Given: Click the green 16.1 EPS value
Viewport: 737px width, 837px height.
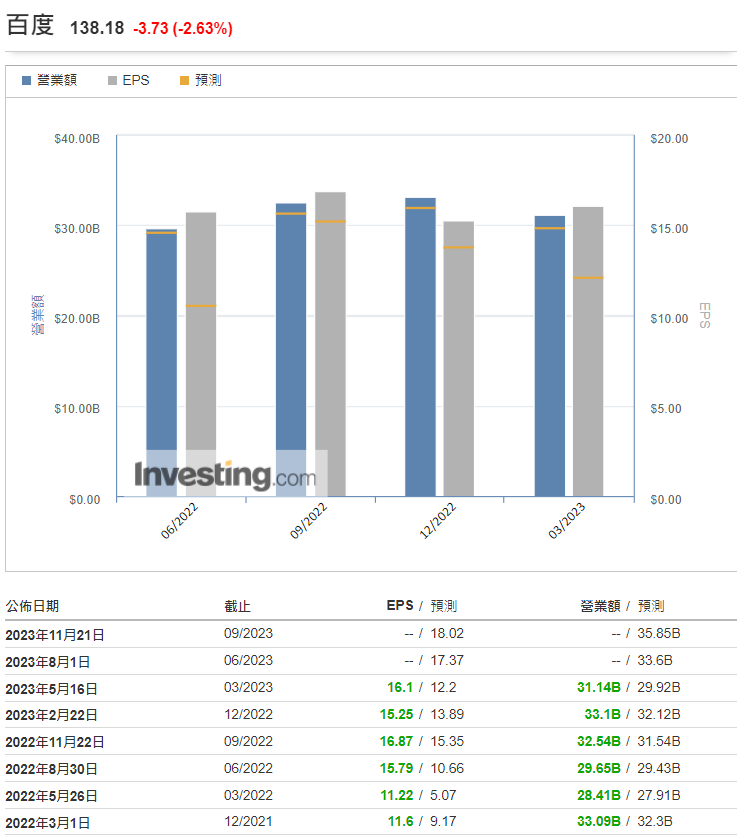Looking at the screenshot, I should pos(399,688).
